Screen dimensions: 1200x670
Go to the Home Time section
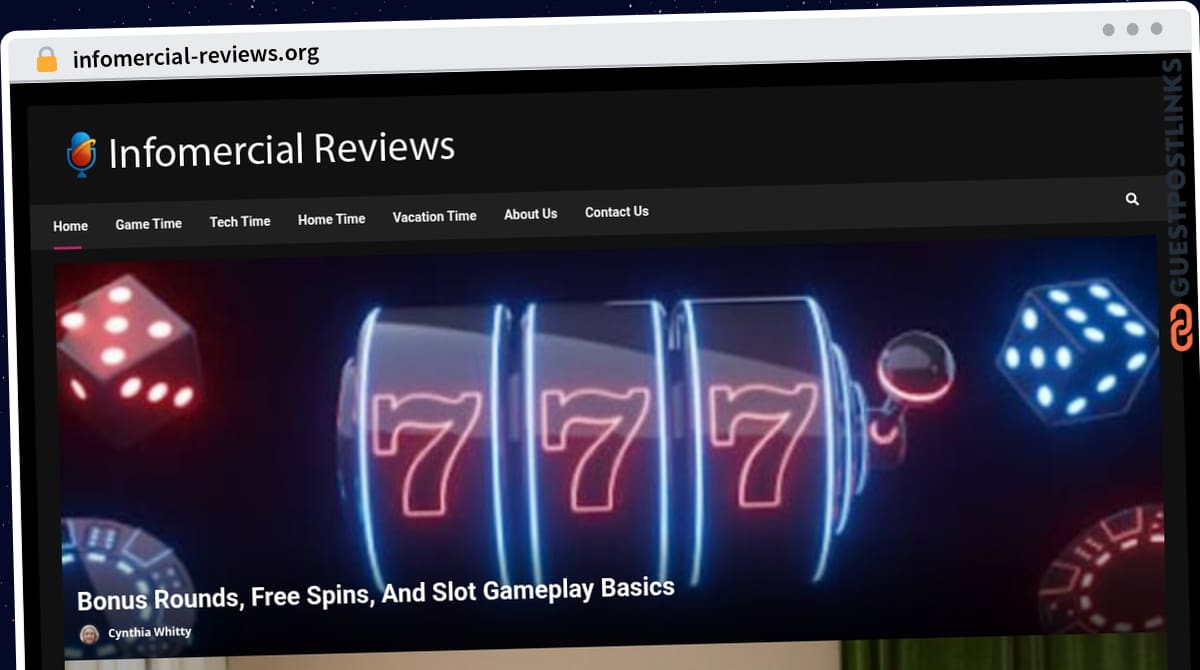click(x=331, y=219)
